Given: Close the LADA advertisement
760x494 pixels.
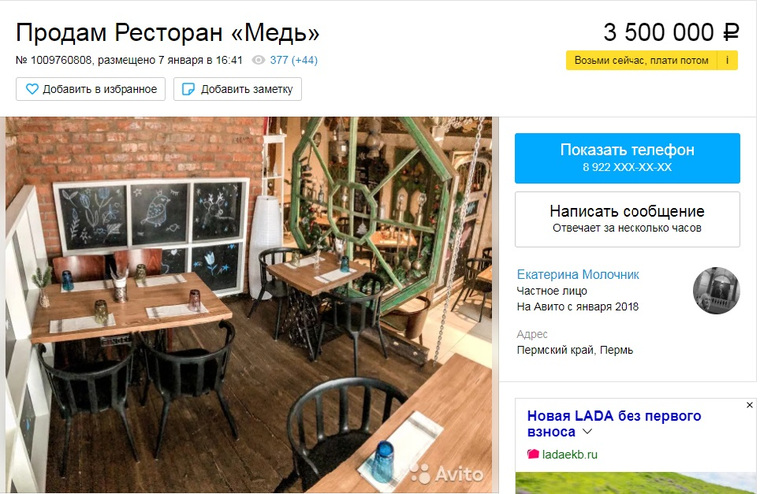Looking at the screenshot, I should pyautogui.click(x=749, y=405).
